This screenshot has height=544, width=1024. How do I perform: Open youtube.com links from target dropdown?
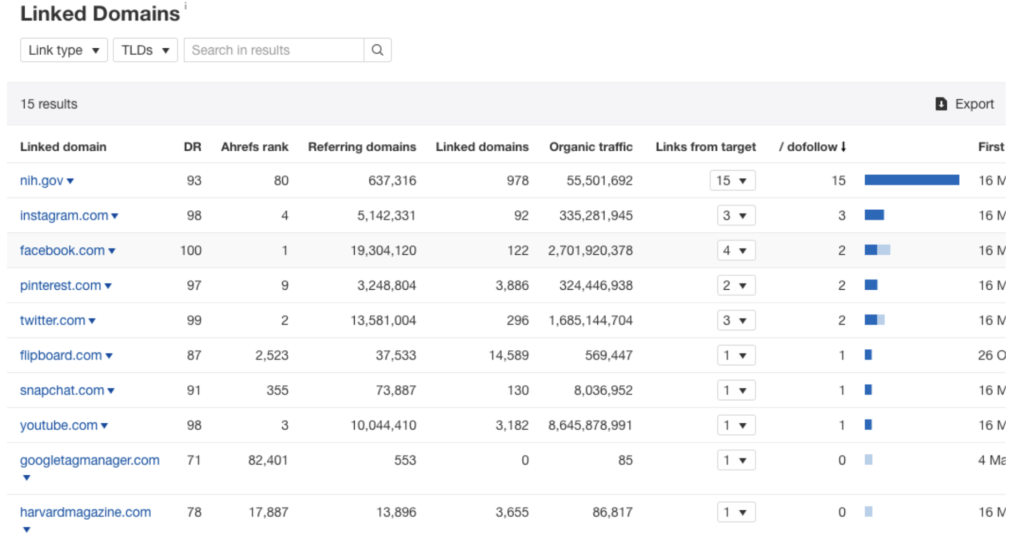point(736,425)
